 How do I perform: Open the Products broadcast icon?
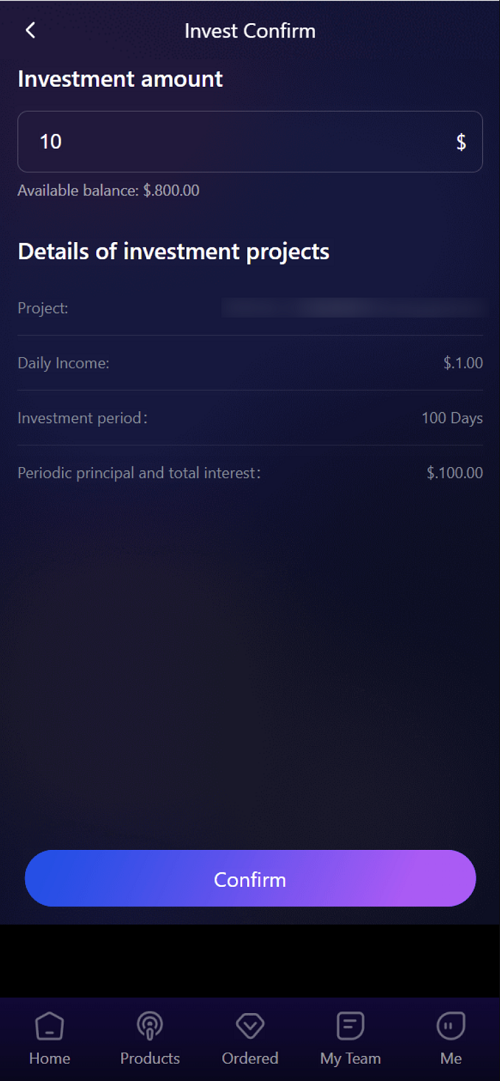point(150,1027)
